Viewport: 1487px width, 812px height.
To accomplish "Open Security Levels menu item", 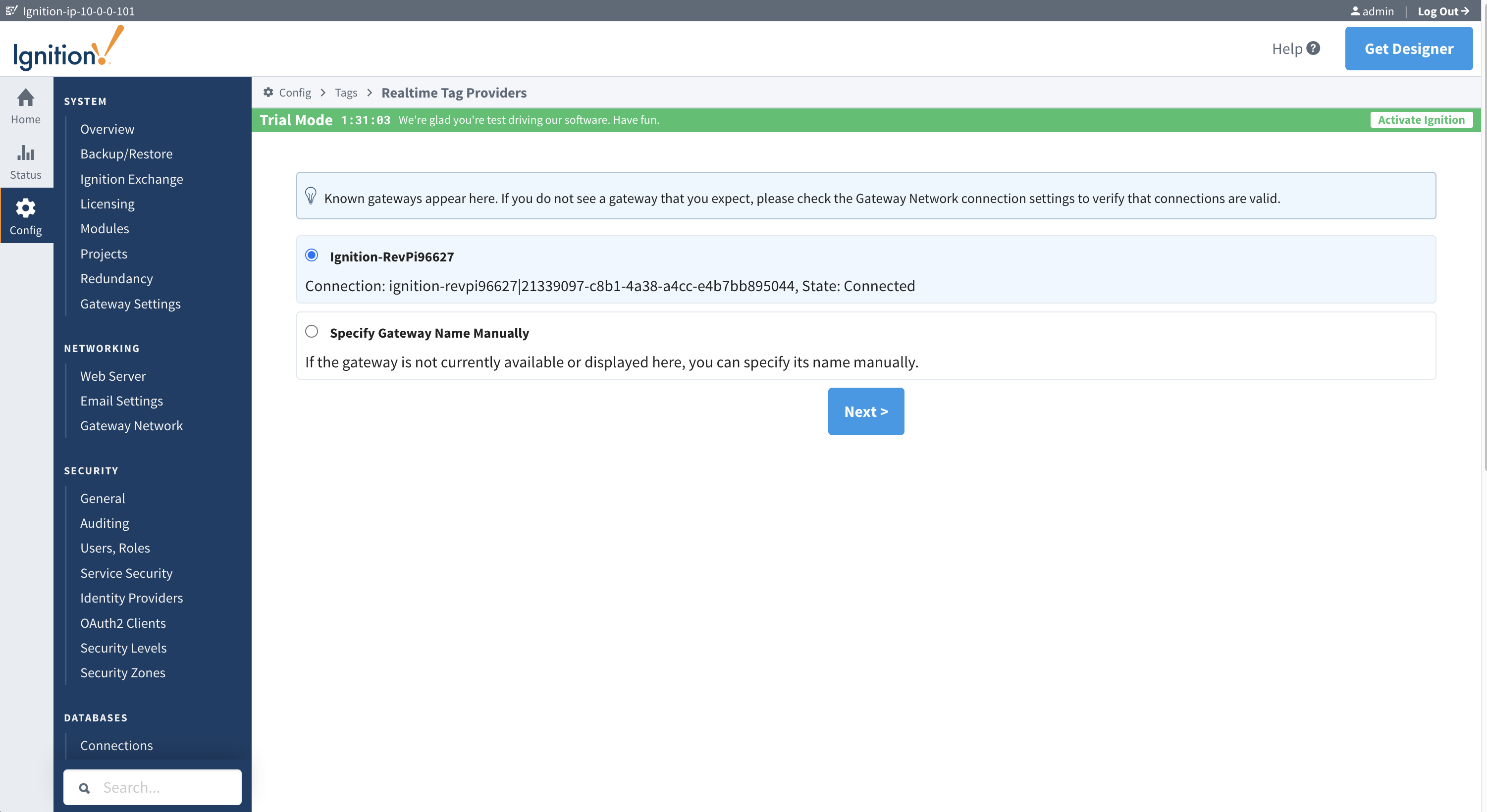I will (123, 648).
